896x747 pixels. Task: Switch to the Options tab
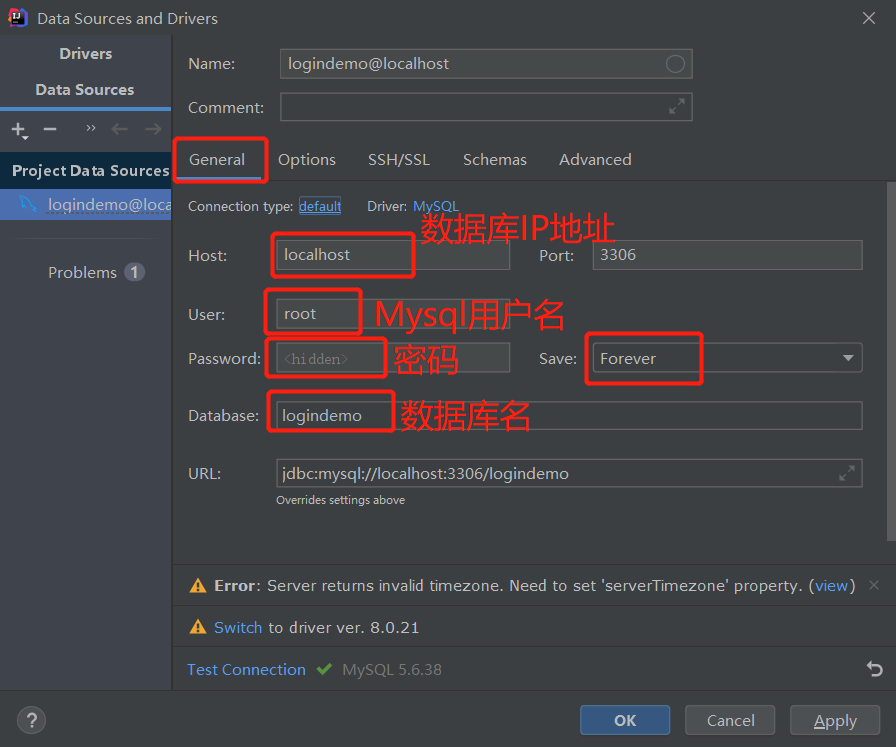[x=307, y=159]
